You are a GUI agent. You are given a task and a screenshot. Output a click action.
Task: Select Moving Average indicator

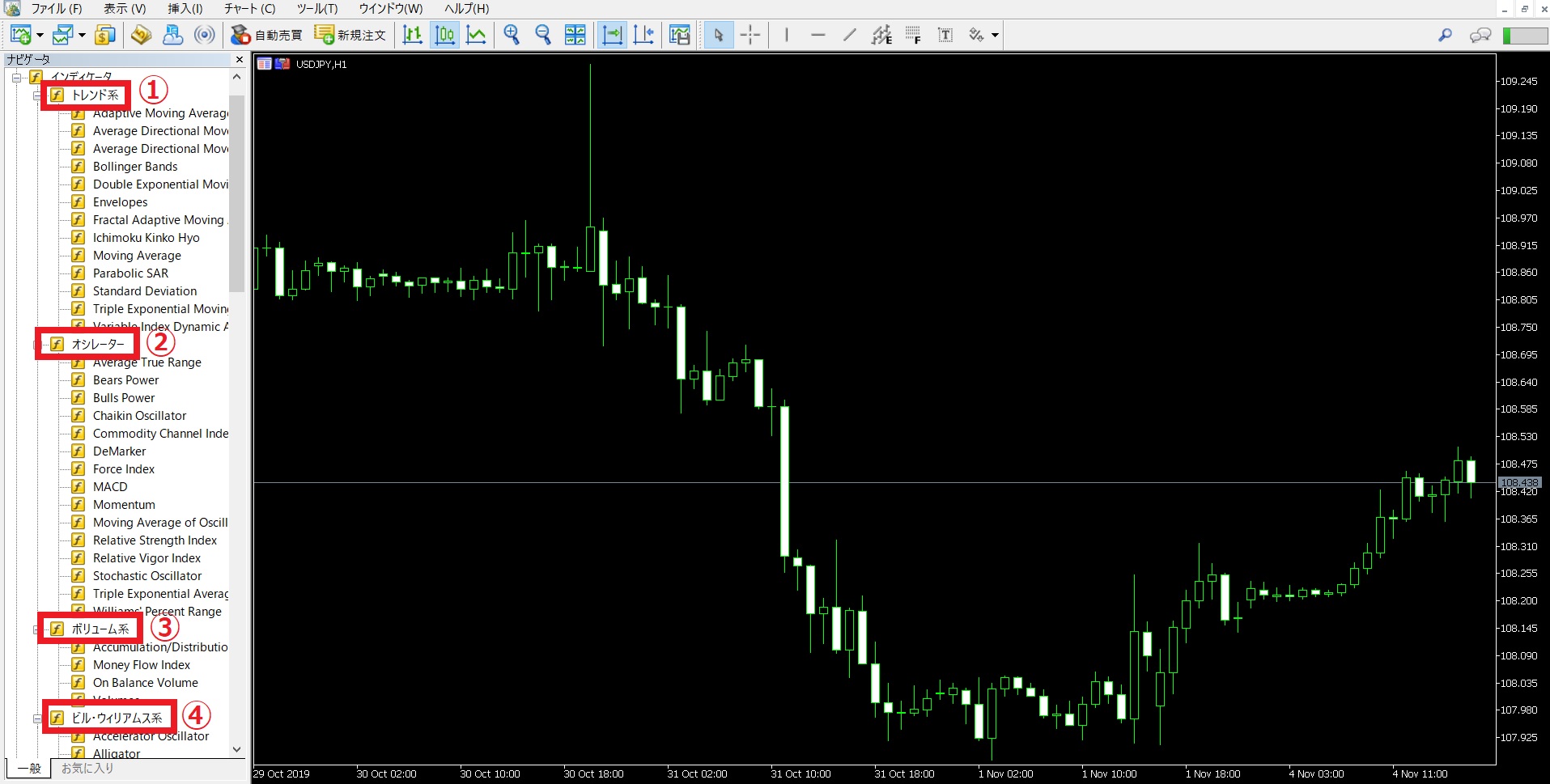pos(137,256)
